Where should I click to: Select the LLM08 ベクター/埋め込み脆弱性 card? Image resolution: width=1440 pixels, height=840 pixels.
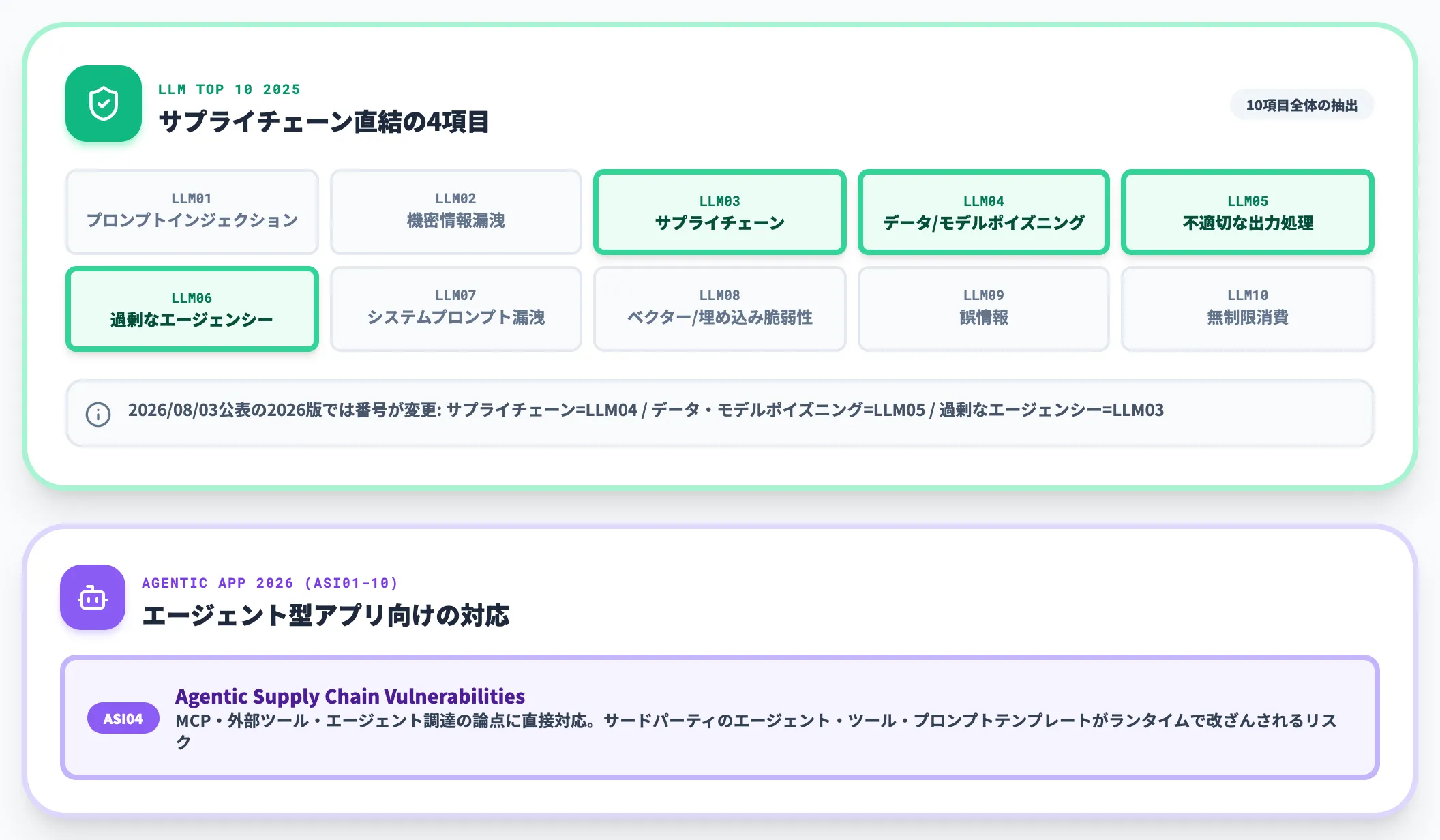(x=720, y=309)
